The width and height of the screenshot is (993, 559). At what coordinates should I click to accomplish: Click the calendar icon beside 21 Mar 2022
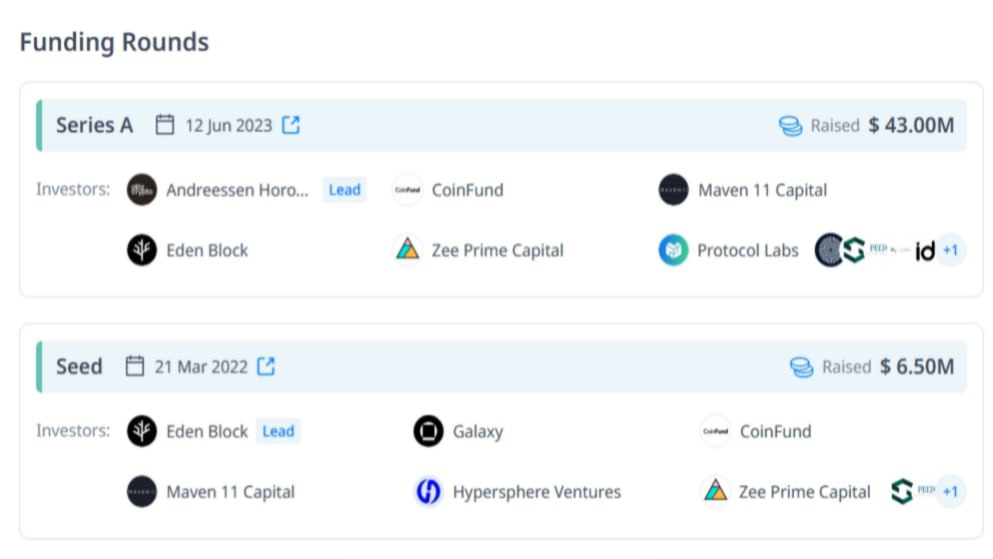(x=134, y=366)
